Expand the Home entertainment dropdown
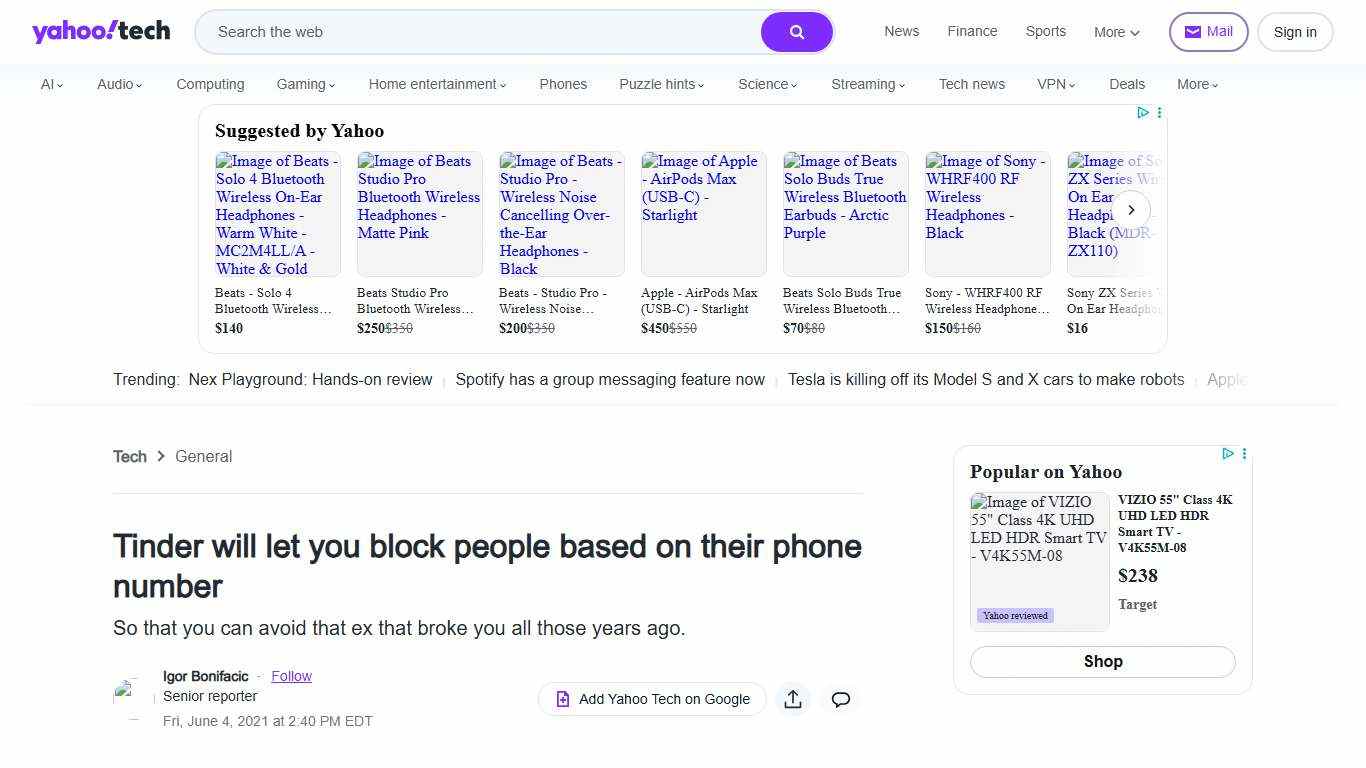 [x=435, y=84]
